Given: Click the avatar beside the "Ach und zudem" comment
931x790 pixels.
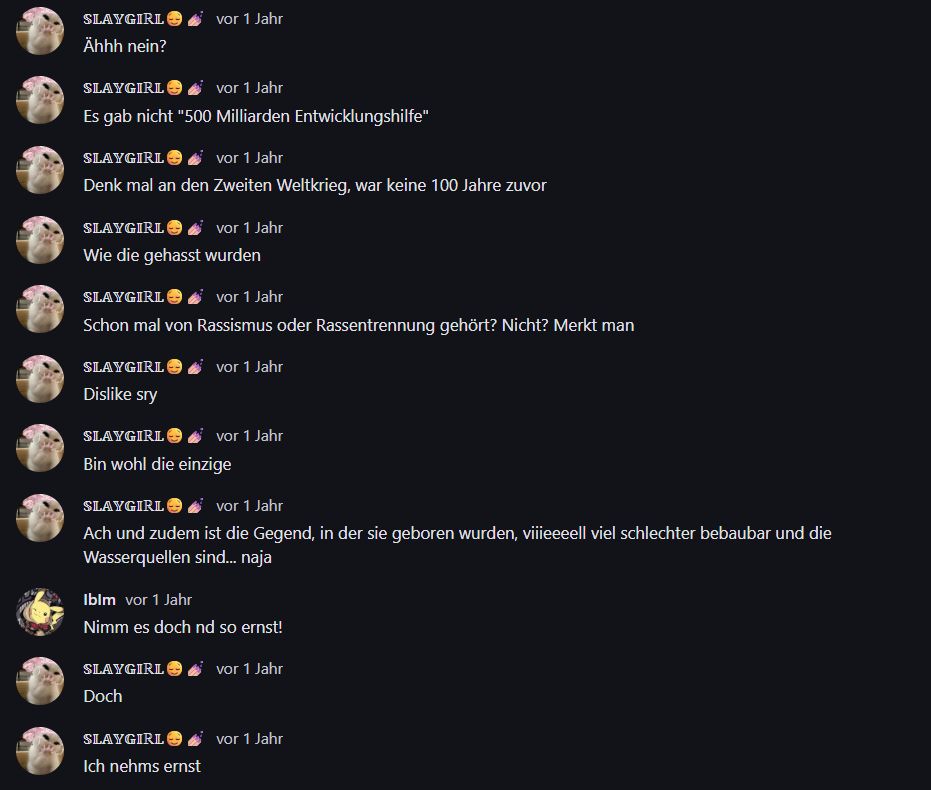Looking at the screenshot, I should pos(41,518).
